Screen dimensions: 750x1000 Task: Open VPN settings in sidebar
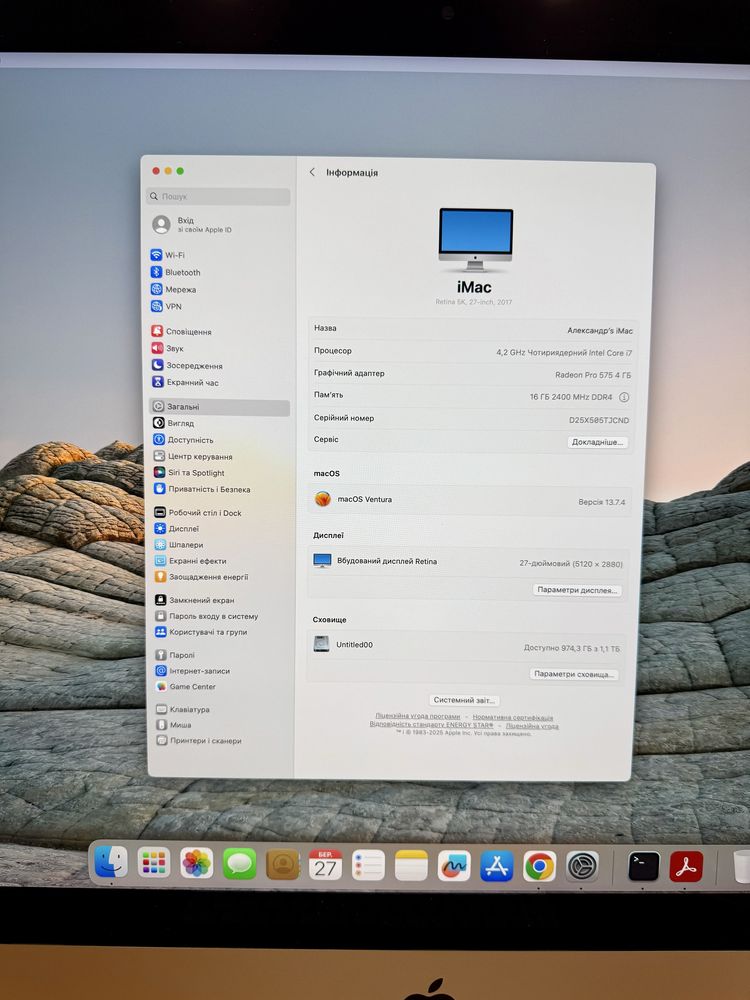[166, 307]
